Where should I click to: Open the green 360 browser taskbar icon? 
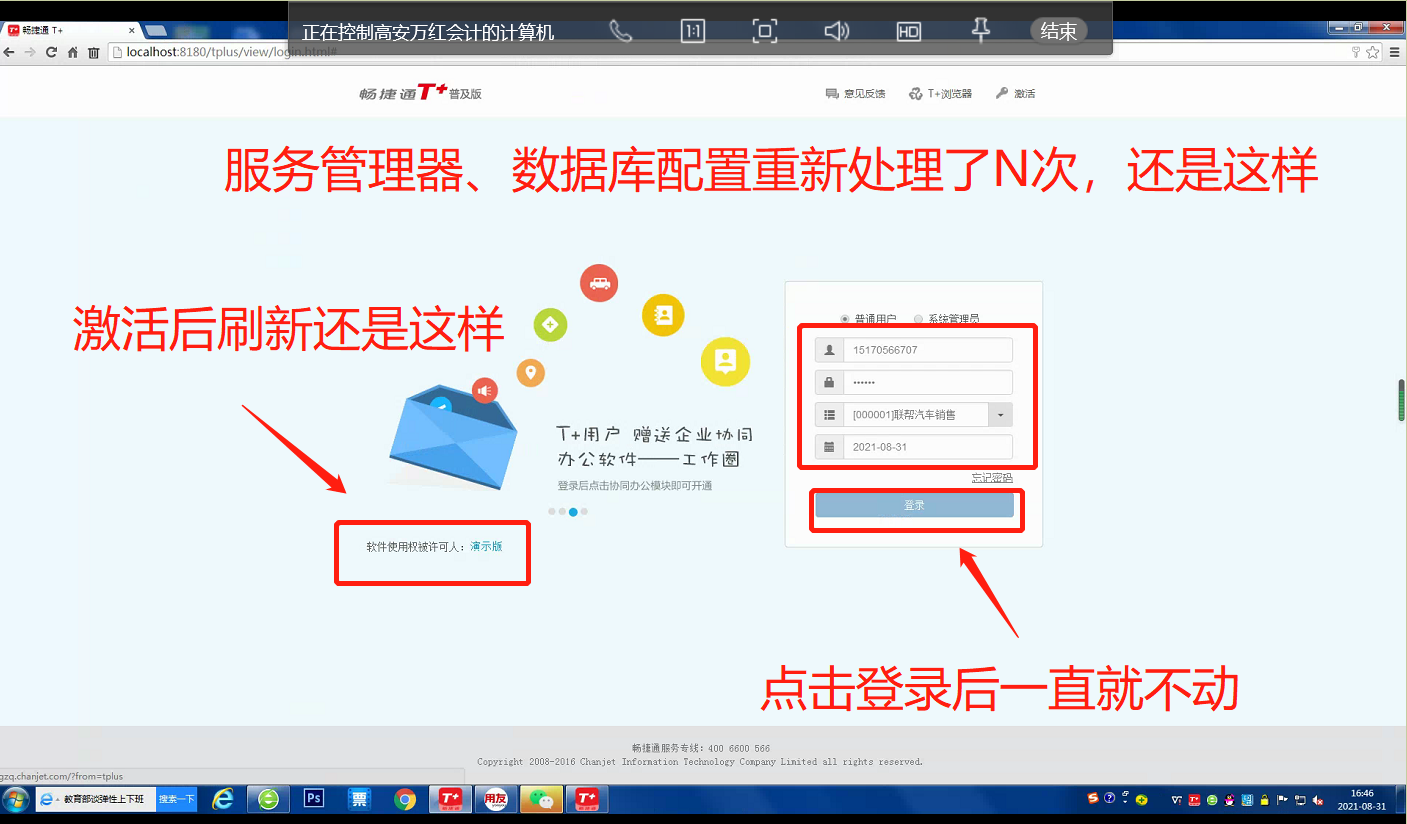[268, 799]
